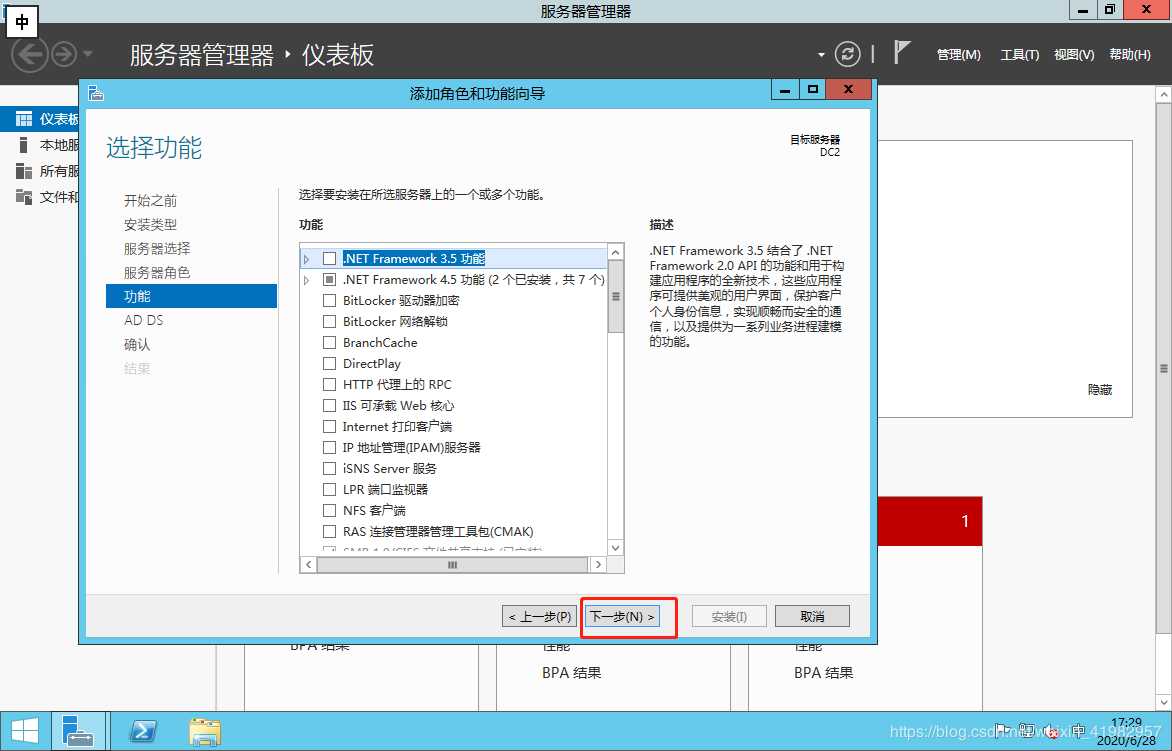Click the feature list scroll-down arrow

point(616,548)
